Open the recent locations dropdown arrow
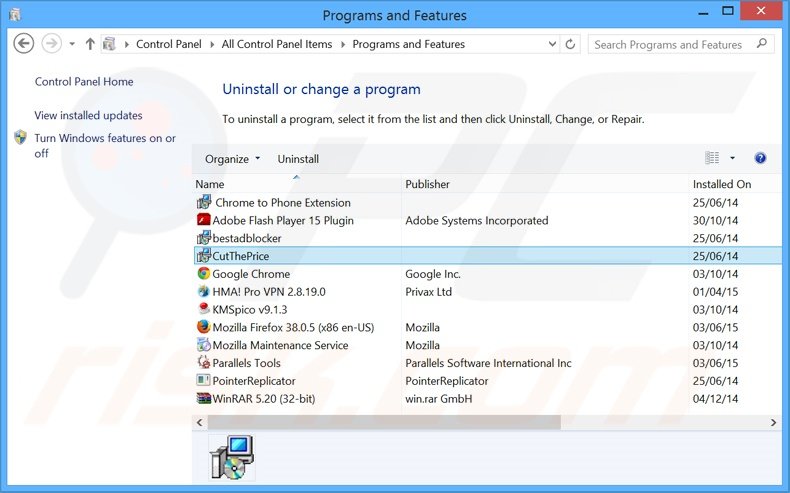790x493 pixels. click(x=72, y=44)
